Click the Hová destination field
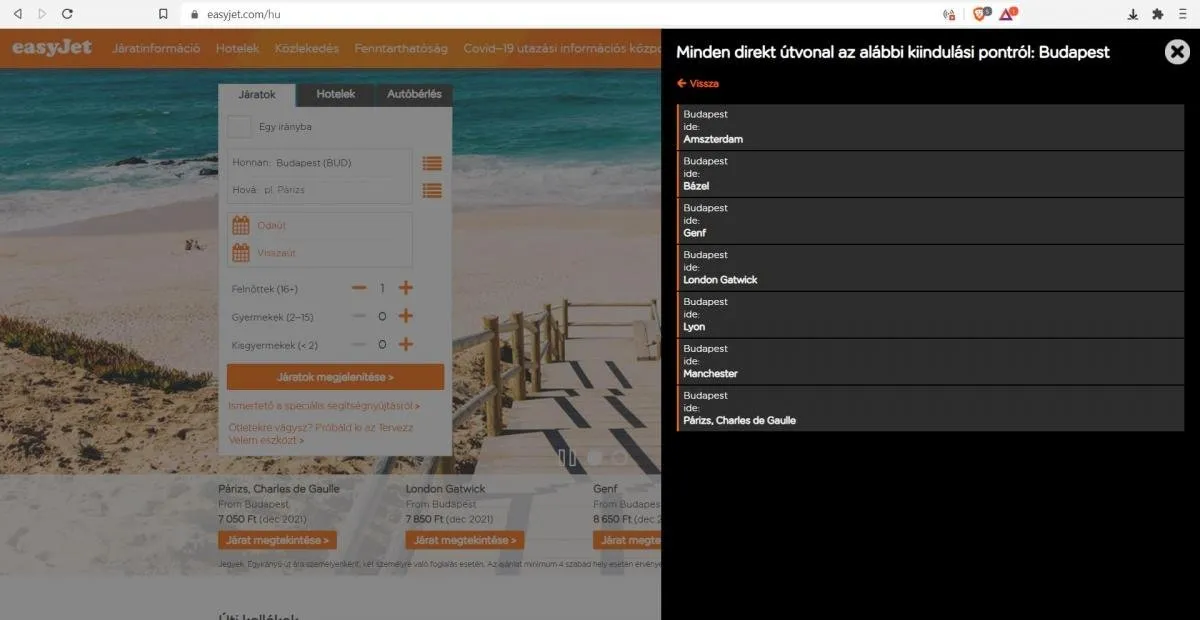Screen dimensions: 1200x620 click(320, 190)
